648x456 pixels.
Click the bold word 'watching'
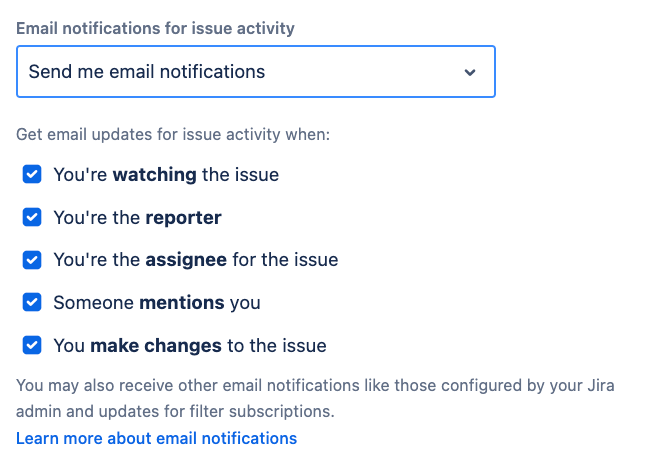[x=154, y=175]
